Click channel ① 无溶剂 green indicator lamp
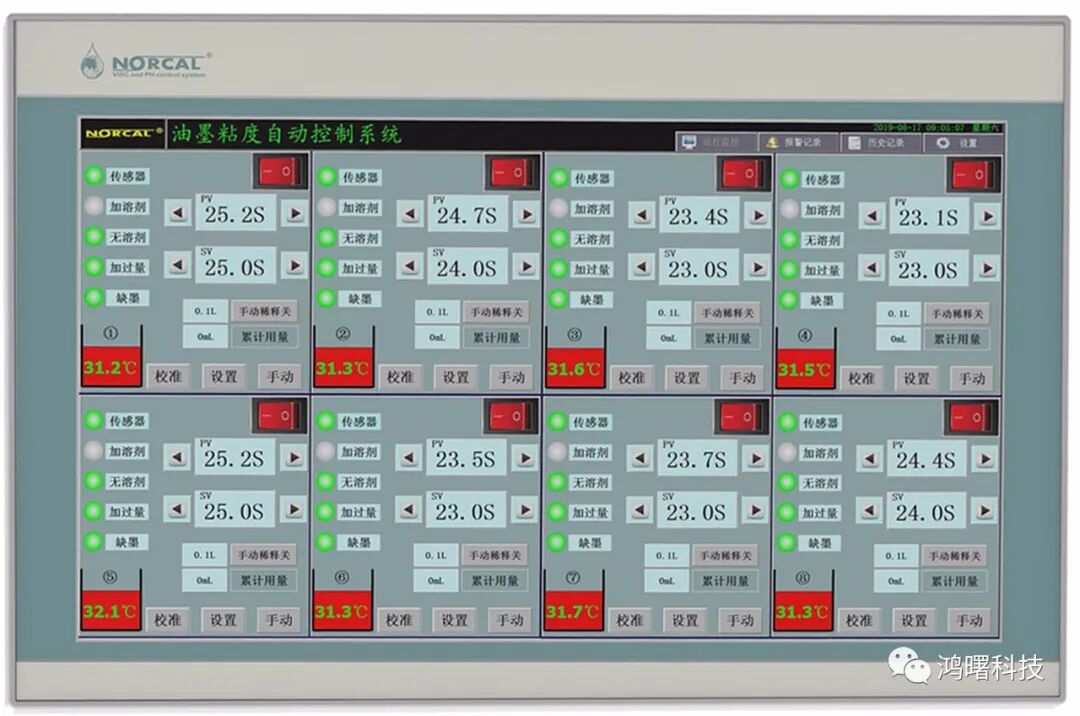This screenshot has height=716, width=1080. click(x=94, y=236)
